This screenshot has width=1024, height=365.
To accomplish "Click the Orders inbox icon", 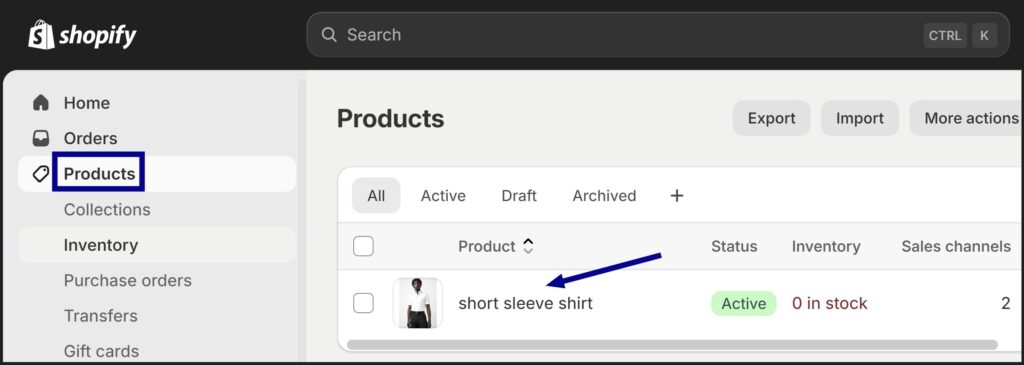I will [41, 138].
